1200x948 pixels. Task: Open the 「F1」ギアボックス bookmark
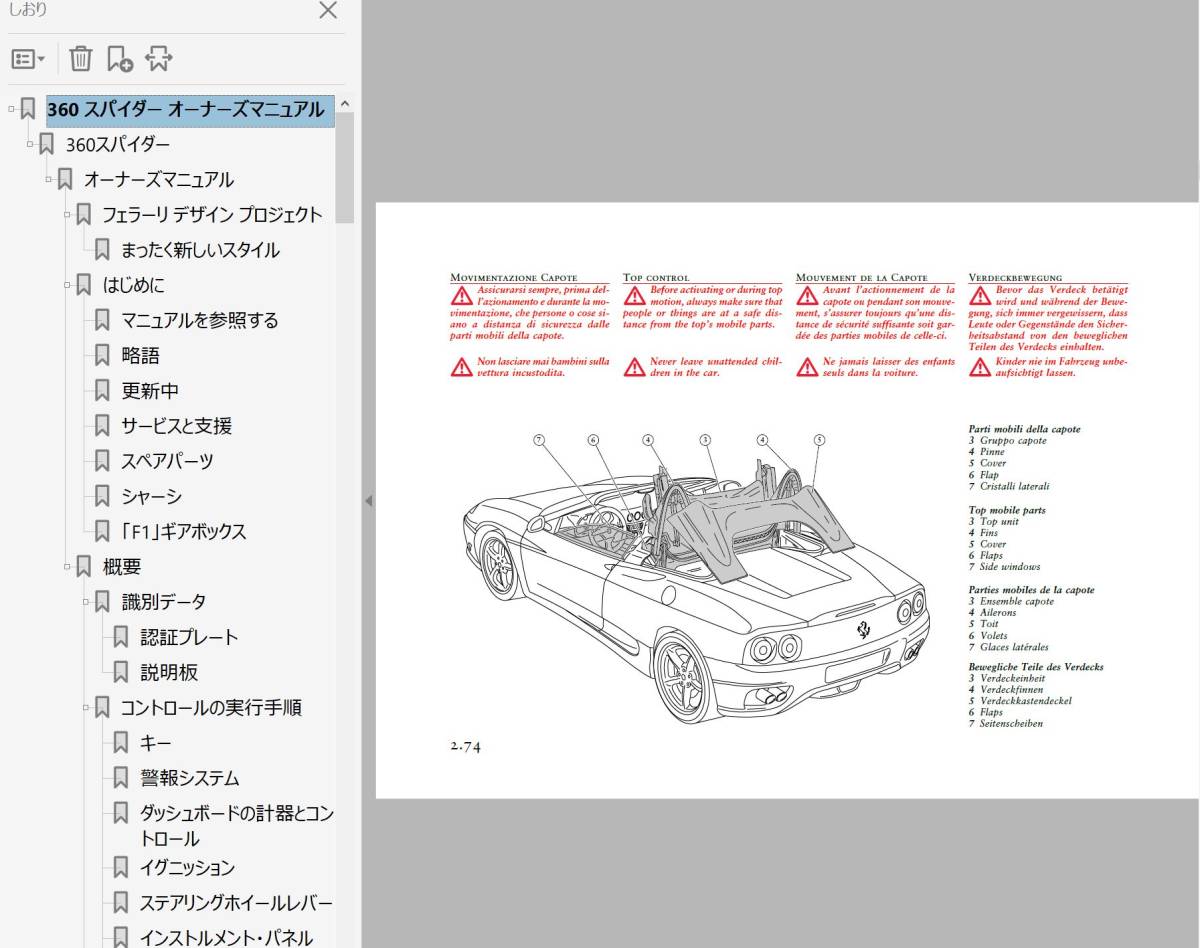[x=183, y=532]
